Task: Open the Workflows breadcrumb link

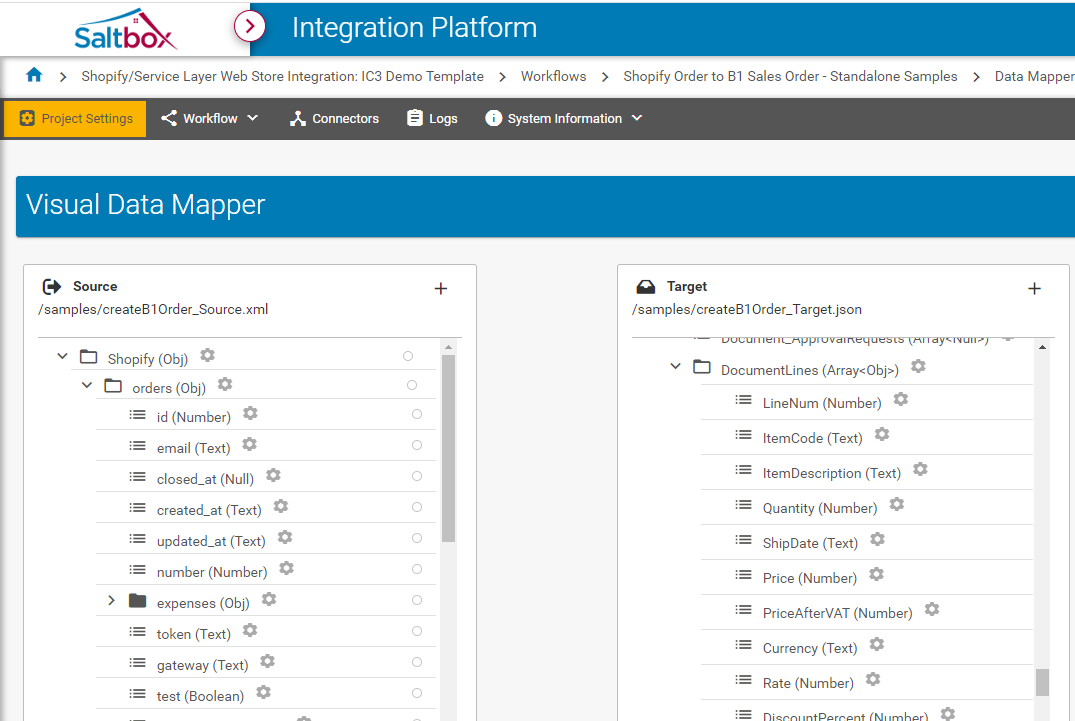Action: click(x=553, y=76)
